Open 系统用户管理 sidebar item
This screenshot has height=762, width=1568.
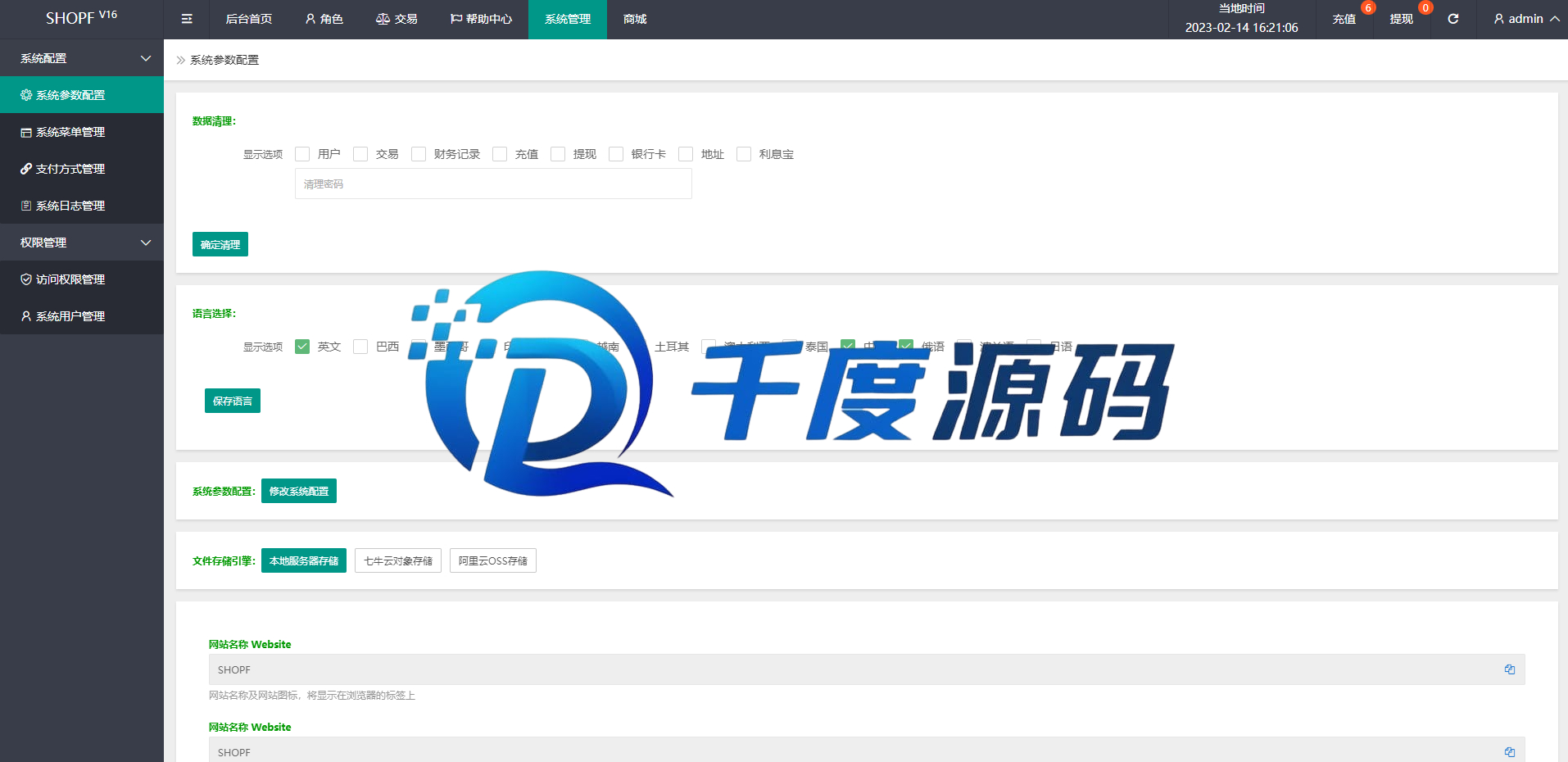click(82, 316)
